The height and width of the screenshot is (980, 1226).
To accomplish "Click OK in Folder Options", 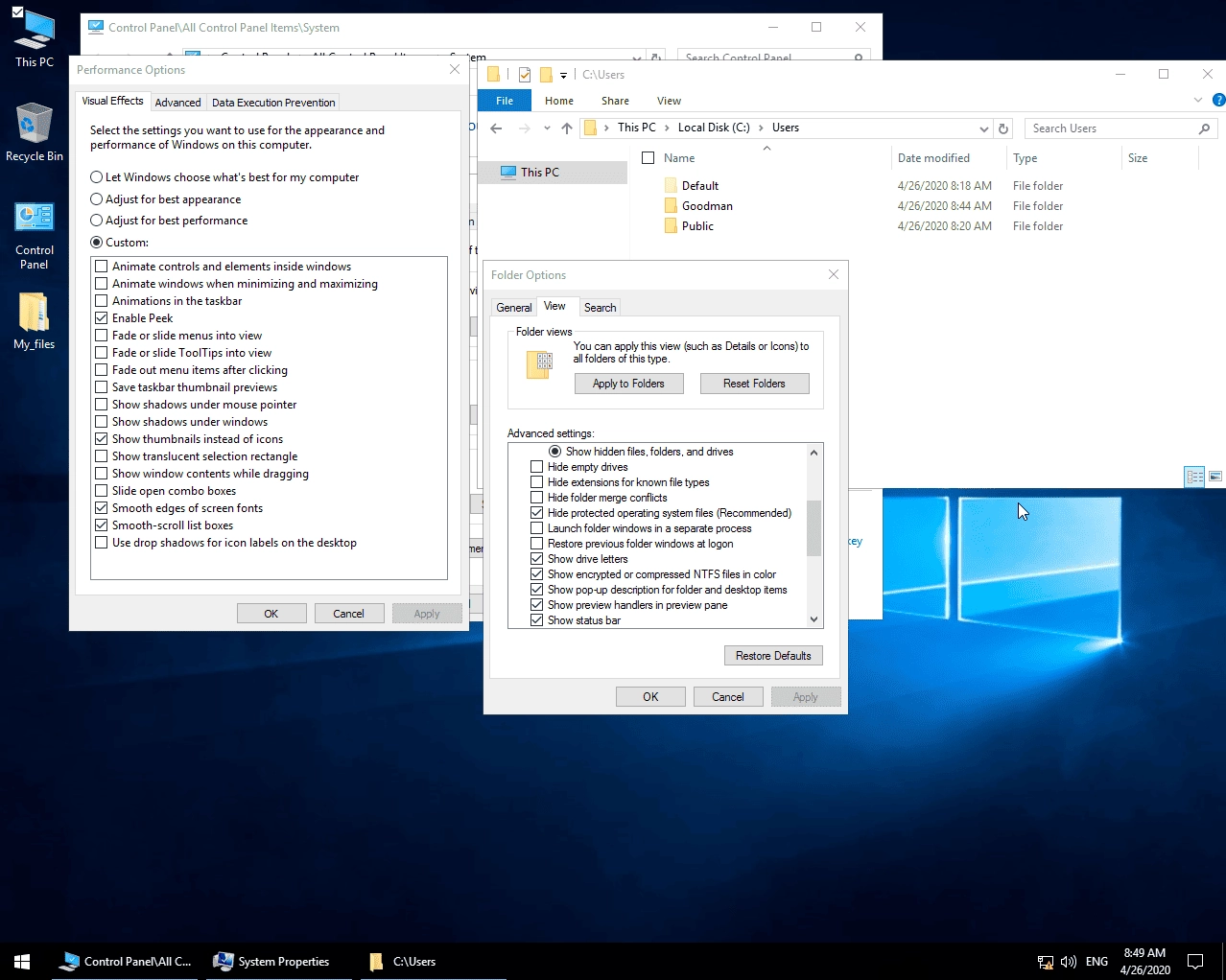I will point(650,697).
